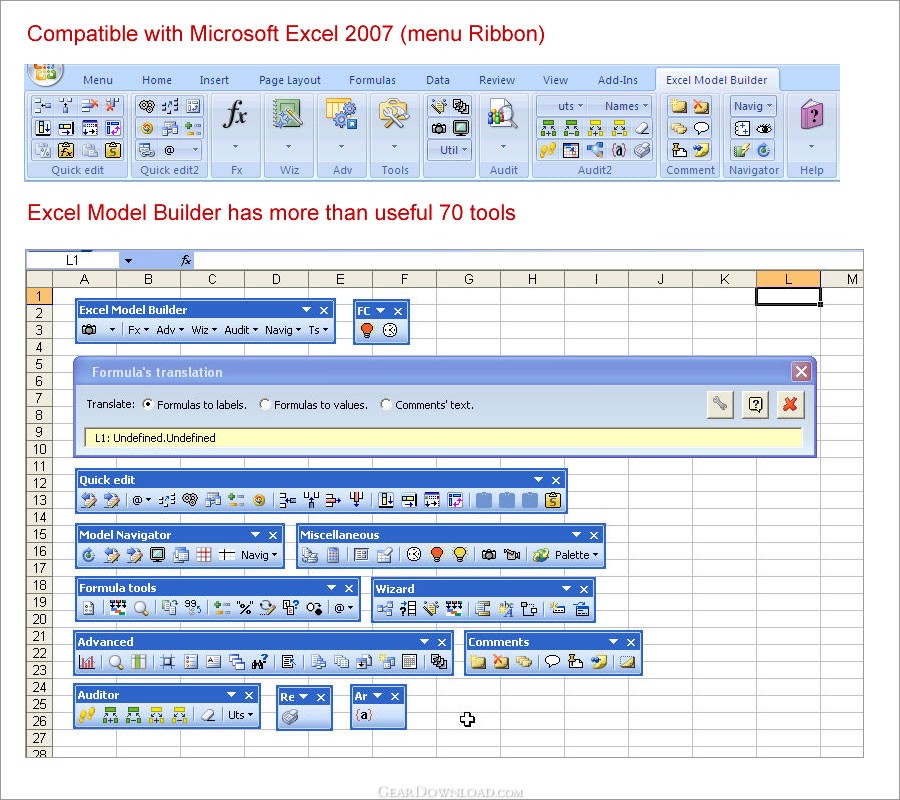
Task: Click the yellow light bulb in Miscellaneous toolbar
Action: pyautogui.click(x=460, y=555)
